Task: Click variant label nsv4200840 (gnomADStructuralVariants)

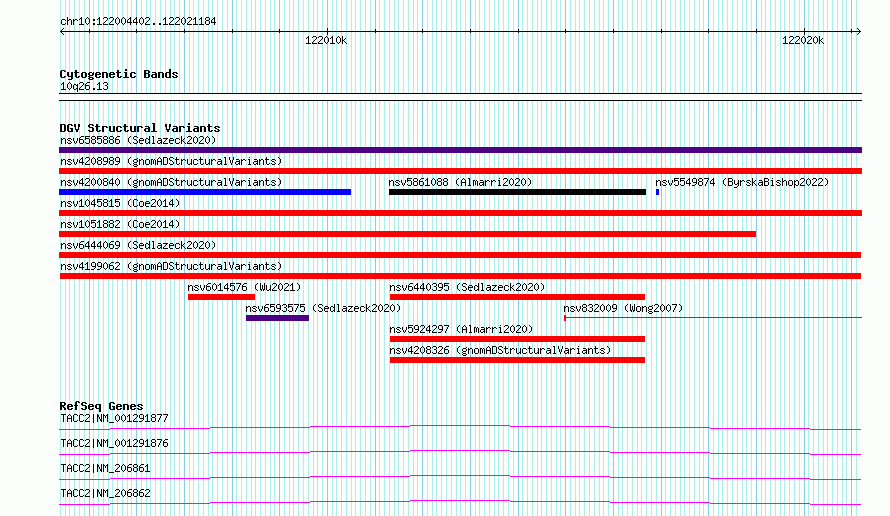Action: coord(171,182)
